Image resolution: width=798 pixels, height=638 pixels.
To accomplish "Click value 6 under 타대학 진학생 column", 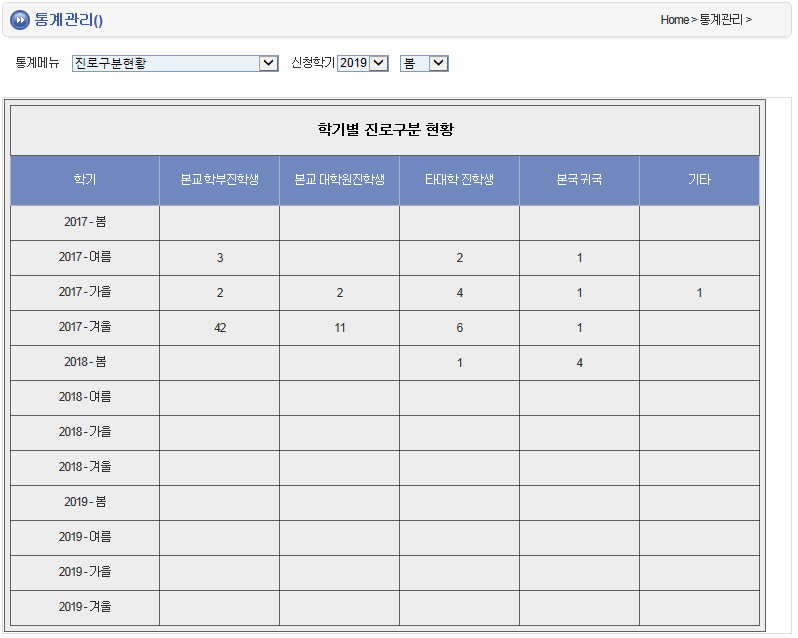I will [460, 328].
